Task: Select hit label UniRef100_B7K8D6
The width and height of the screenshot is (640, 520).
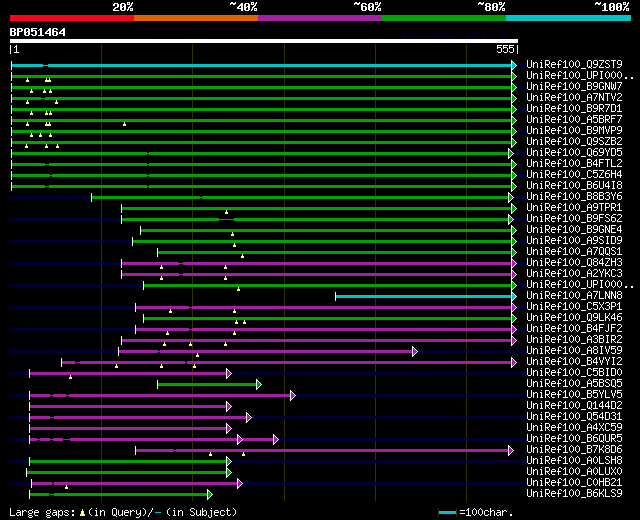Action: pos(574,450)
